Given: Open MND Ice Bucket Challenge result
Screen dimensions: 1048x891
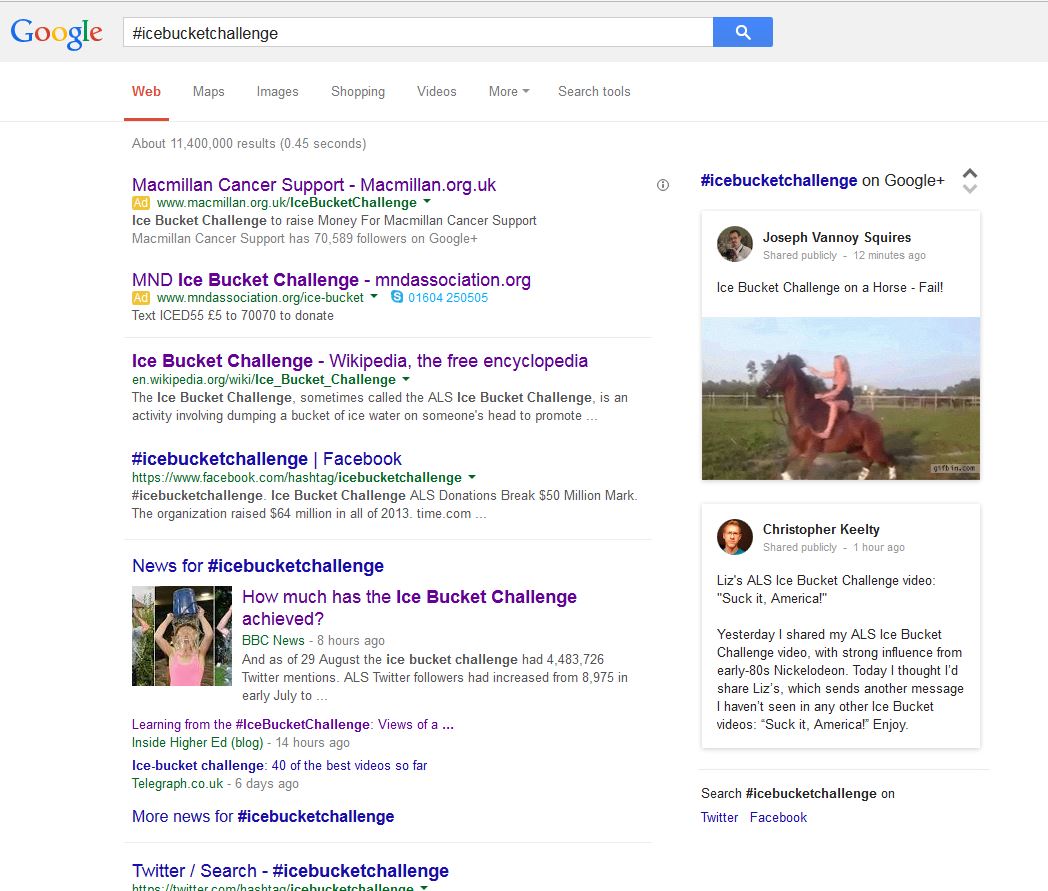Looking at the screenshot, I should (x=331, y=279).
